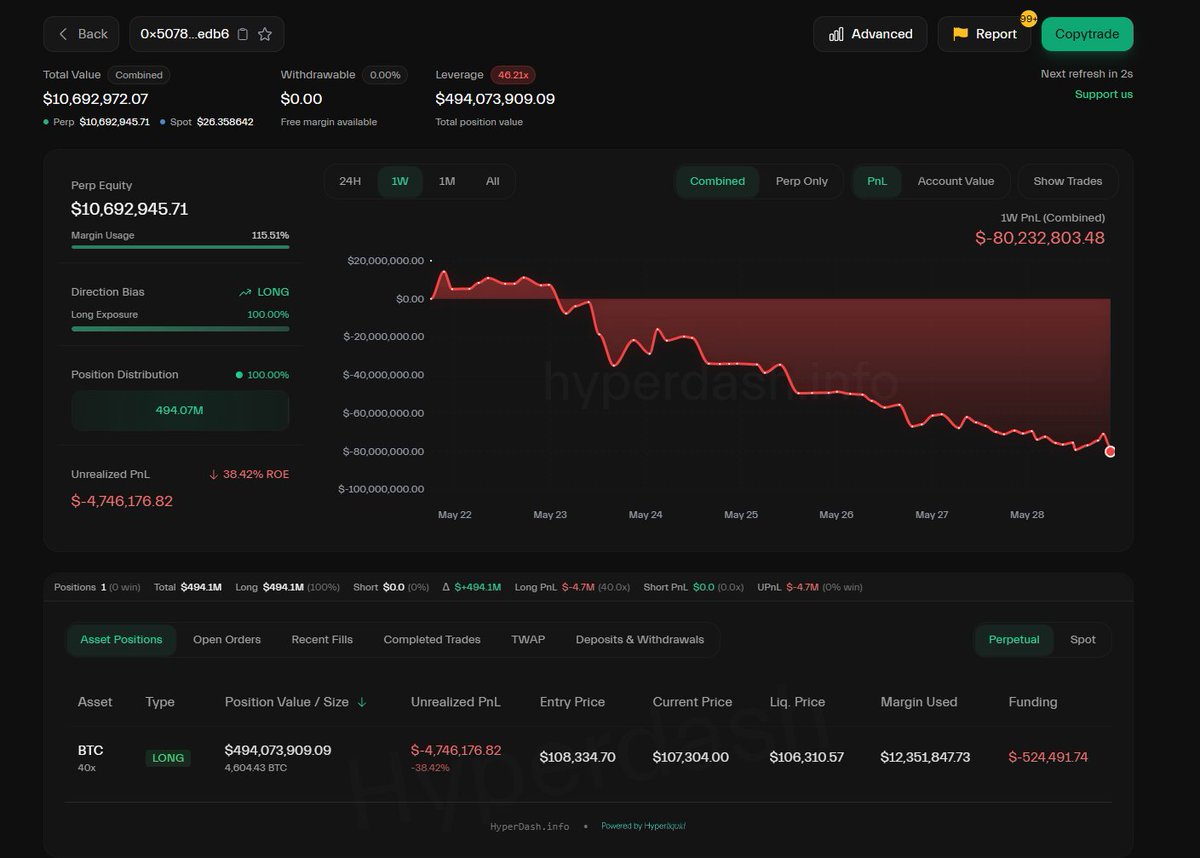
Task: Click the 0x5078...edb6 address text
Action: point(185,34)
